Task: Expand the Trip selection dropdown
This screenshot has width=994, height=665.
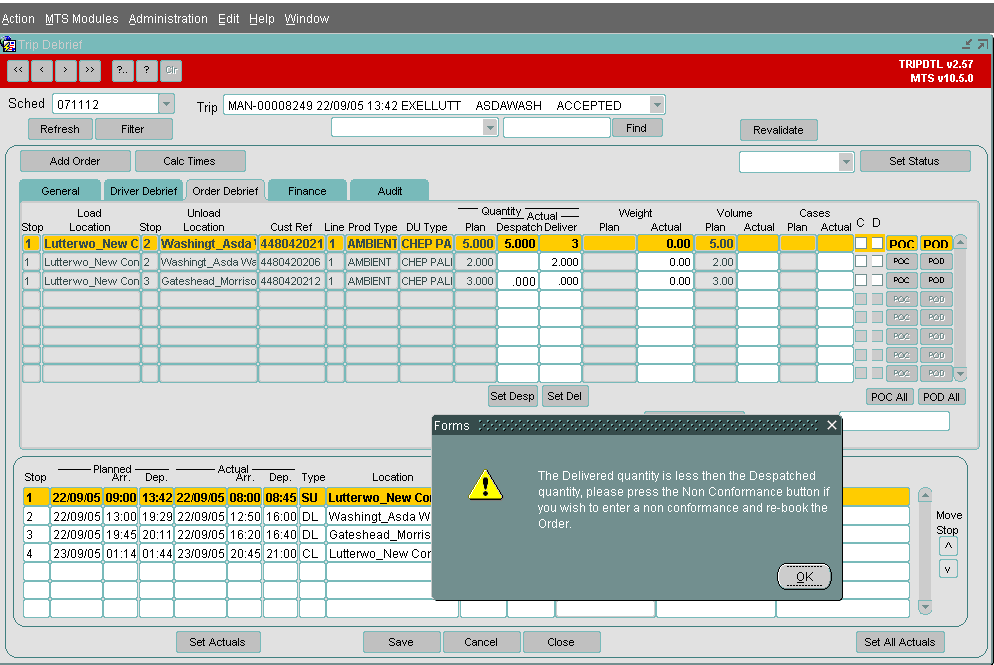Action: pos(657,105)
